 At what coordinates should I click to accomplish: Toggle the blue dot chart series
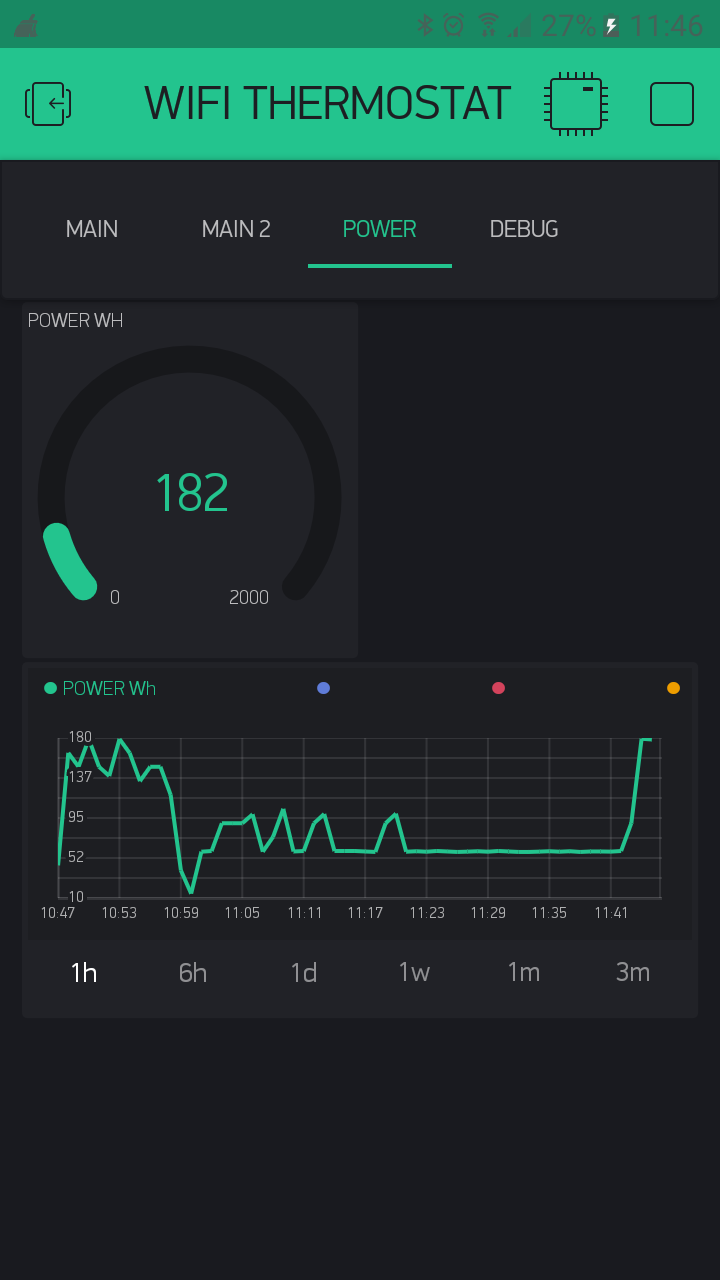pyautogui.click(x=323, y=688)
